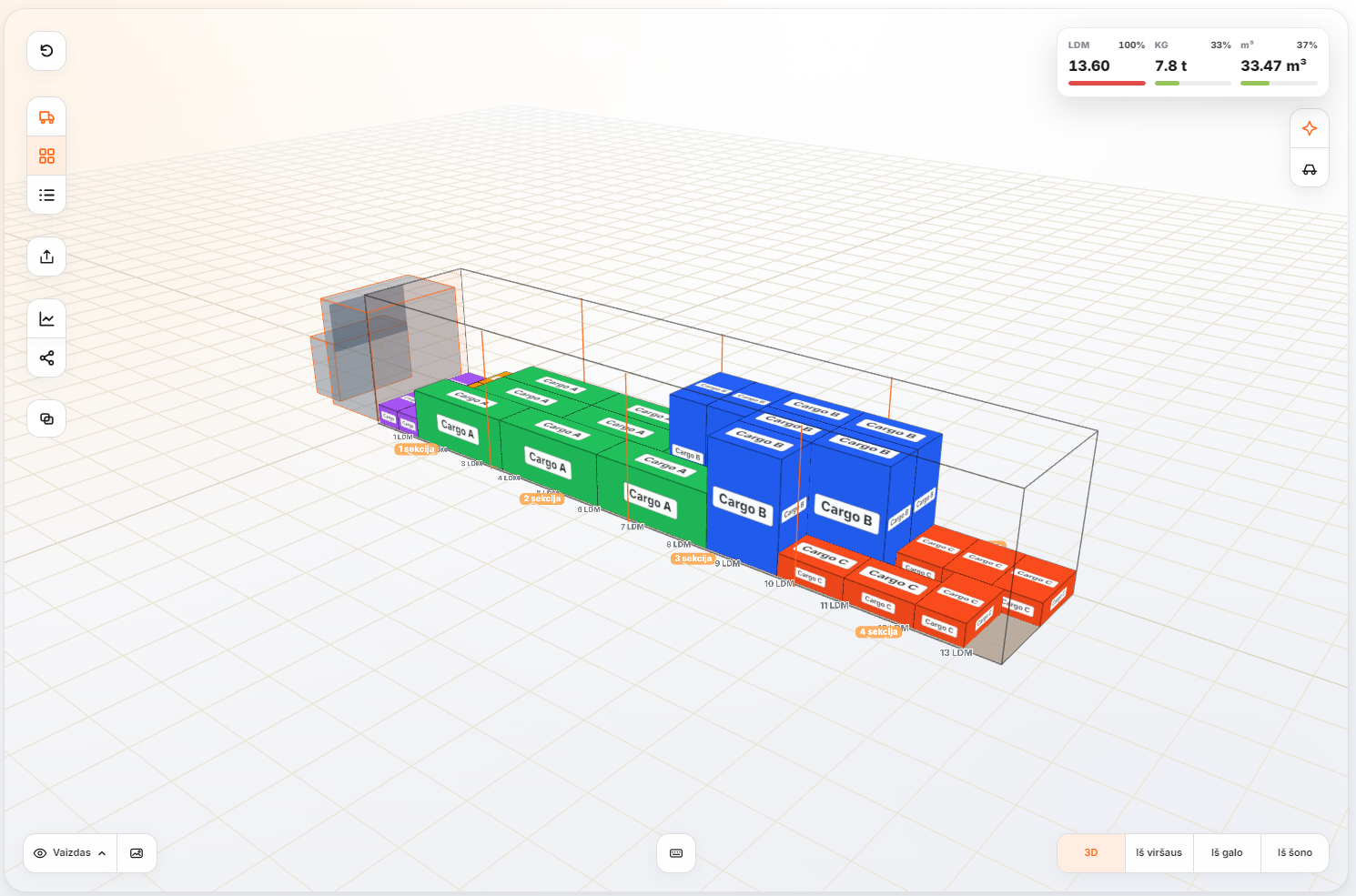Switch to the Iš viršaus view
This screenshot has width=1356, height=896.
coord(1159,853)
